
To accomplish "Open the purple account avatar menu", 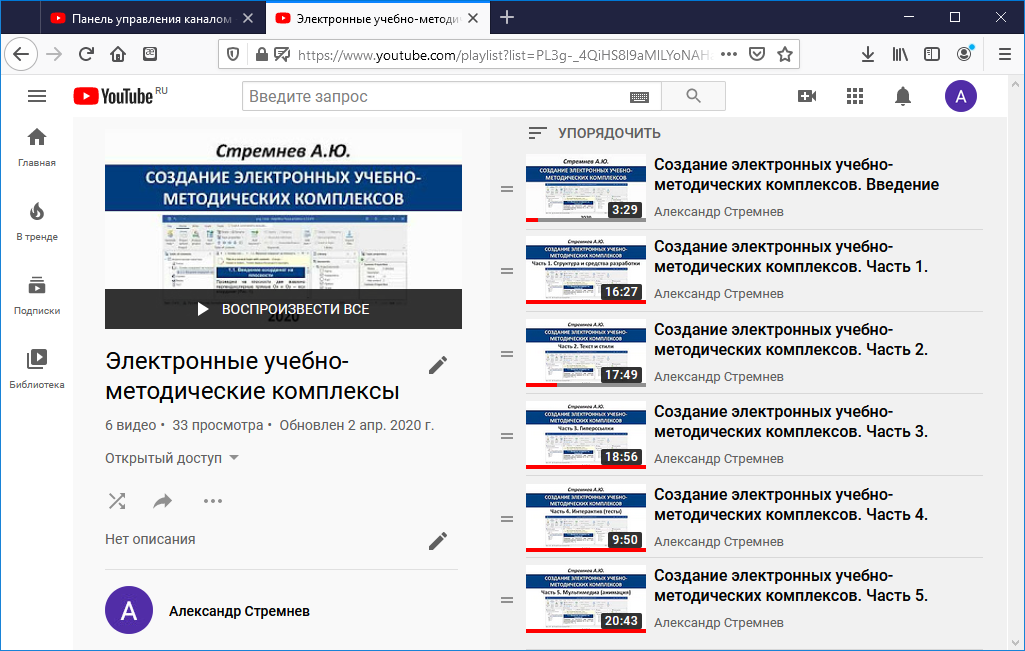I will (960, 96).
